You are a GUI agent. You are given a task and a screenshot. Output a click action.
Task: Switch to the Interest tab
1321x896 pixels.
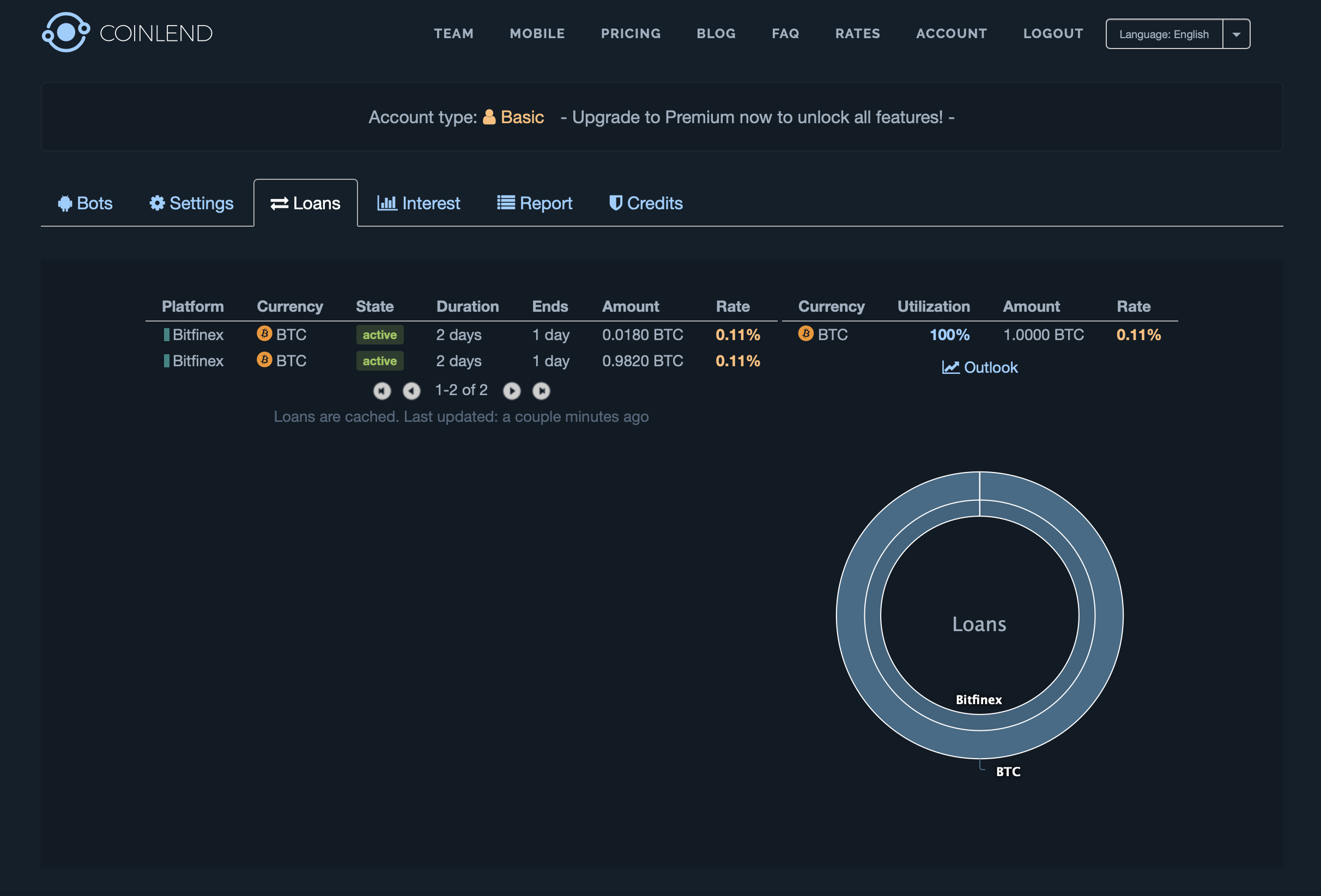coord(419,203)
